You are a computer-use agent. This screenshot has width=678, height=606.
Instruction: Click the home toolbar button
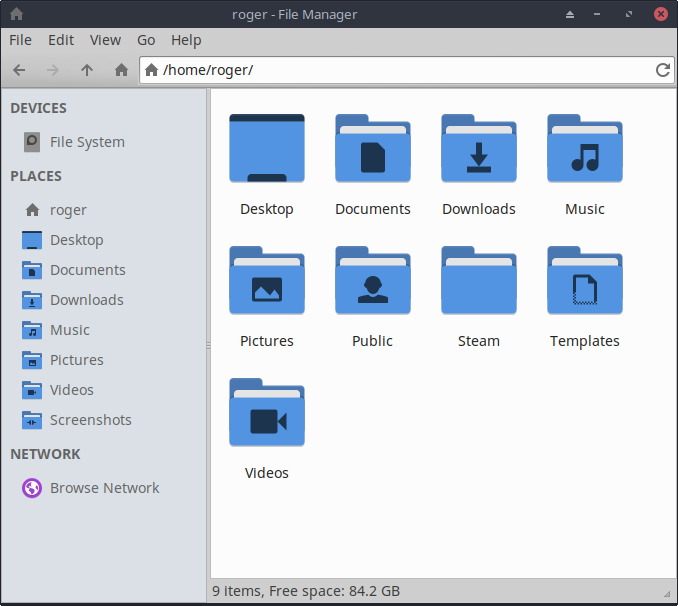[122, 70]
